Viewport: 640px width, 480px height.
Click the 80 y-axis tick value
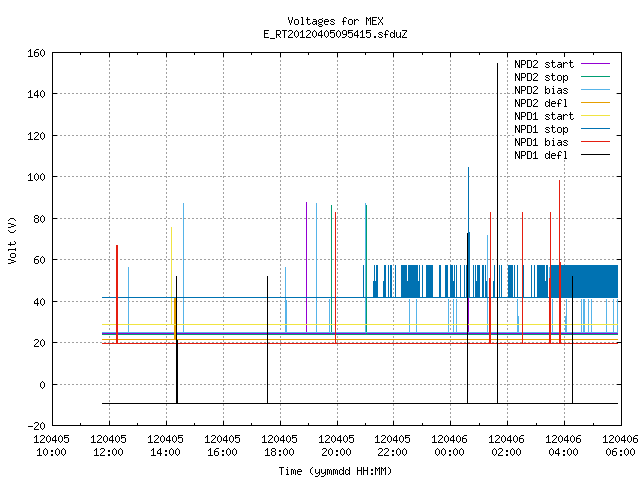(x=39, y=219)
